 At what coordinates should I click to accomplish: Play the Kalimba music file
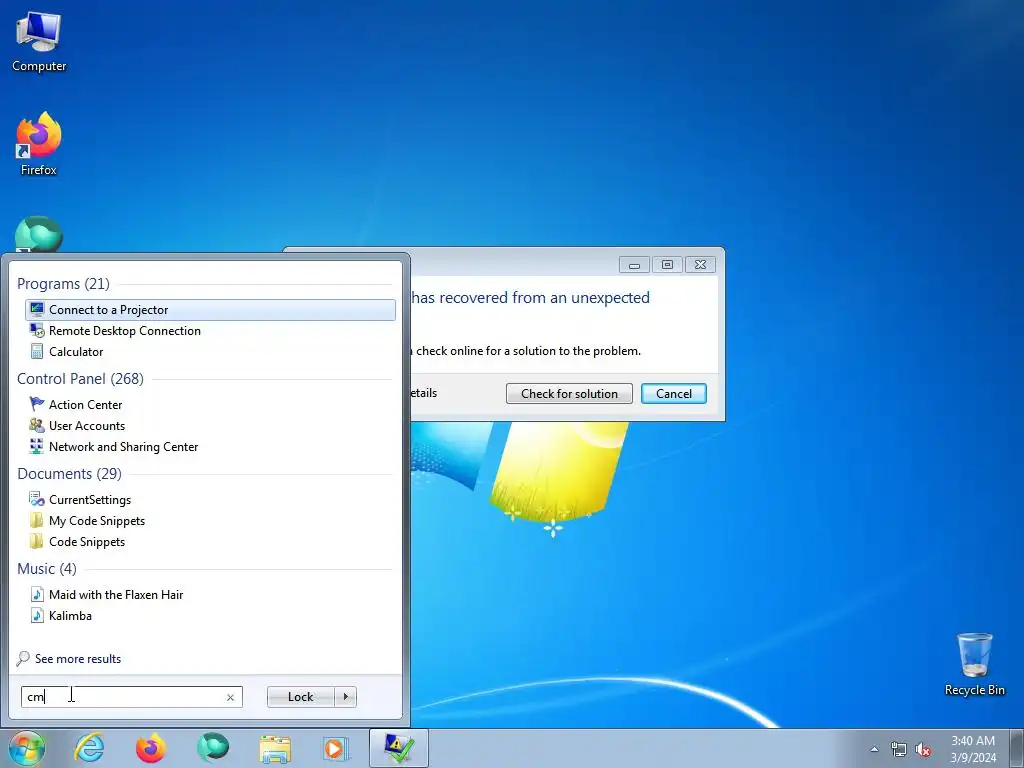click(70, 615)
